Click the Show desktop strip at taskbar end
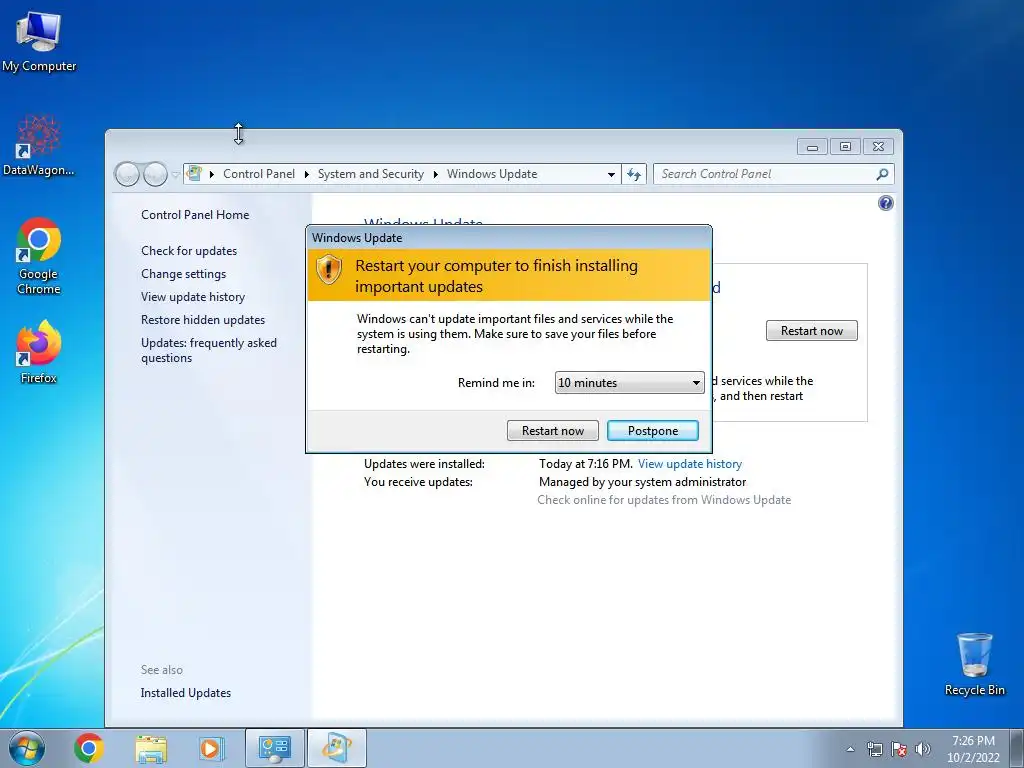Image resolution: width=1024 pixels, height=768 pixels. pyautogui.click(x=1017, y=748)
